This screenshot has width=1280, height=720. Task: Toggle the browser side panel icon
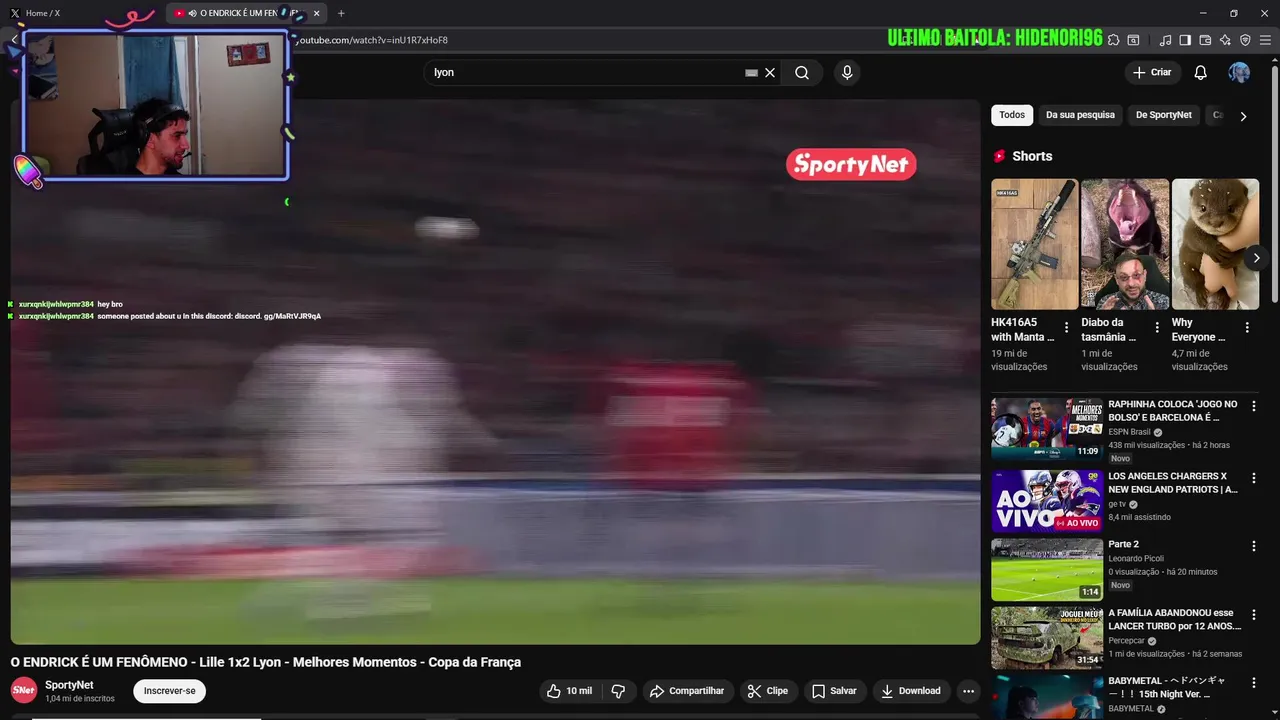(x=1185, y=40)
